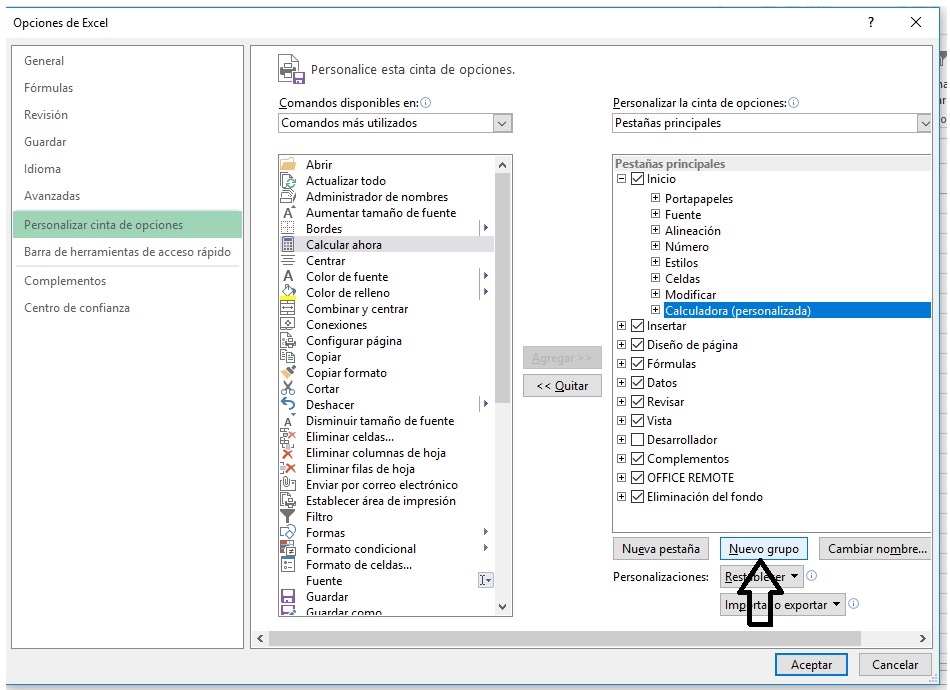The width and height of the screenshot is (950, 690).
Task: Click the Nuevo grupo button
Action: point(764,549)
